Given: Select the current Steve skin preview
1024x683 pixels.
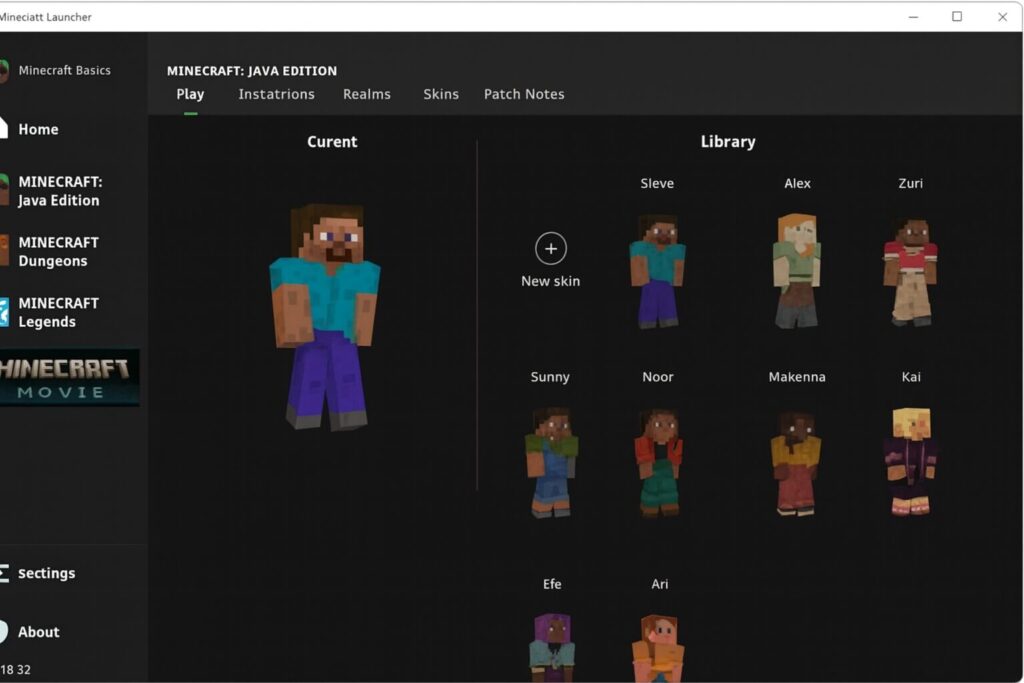Looking at the screenshot, I should [325, 317].
